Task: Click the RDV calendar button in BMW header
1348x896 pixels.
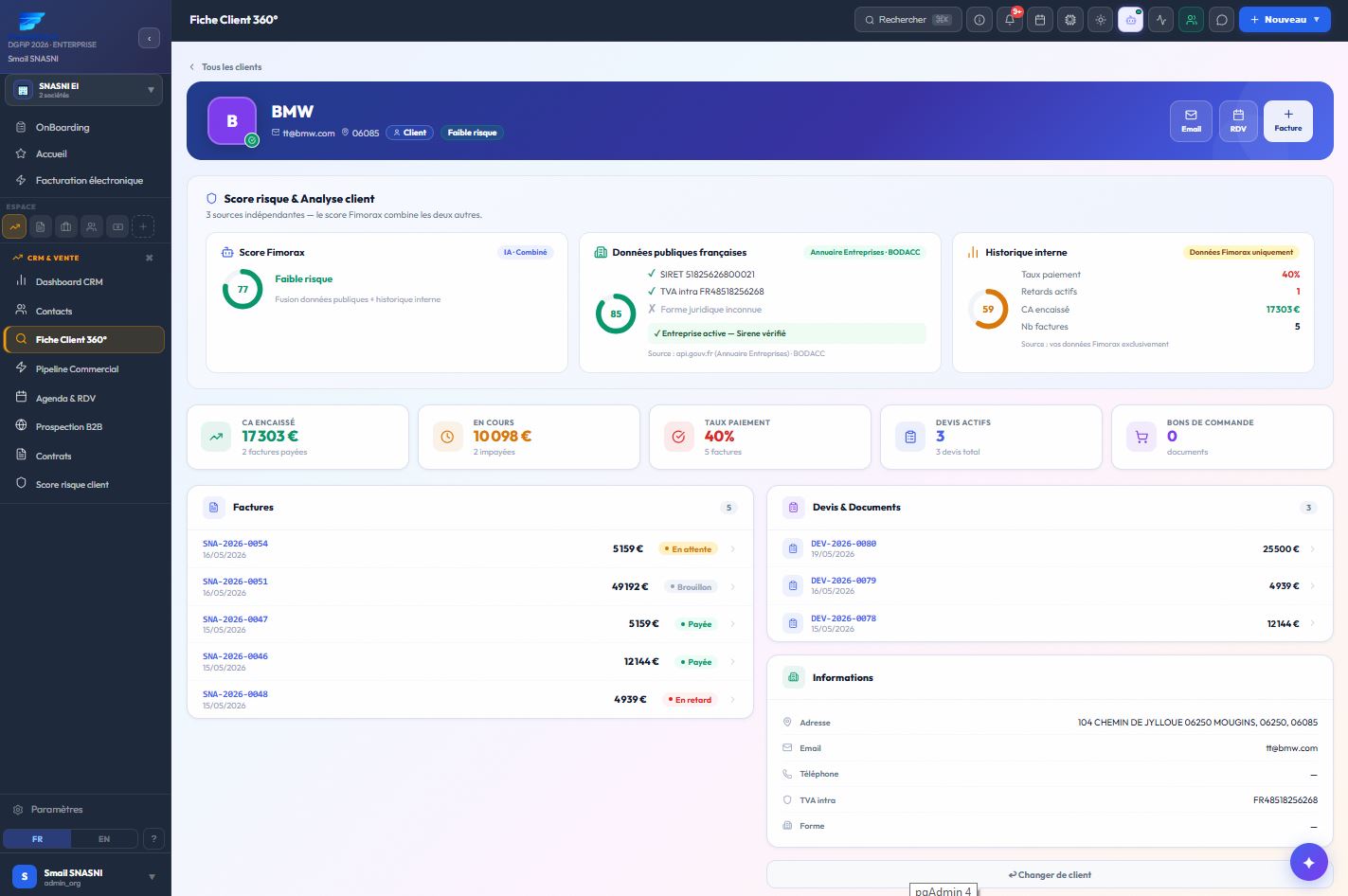Action: click(x=1238, y=121)
